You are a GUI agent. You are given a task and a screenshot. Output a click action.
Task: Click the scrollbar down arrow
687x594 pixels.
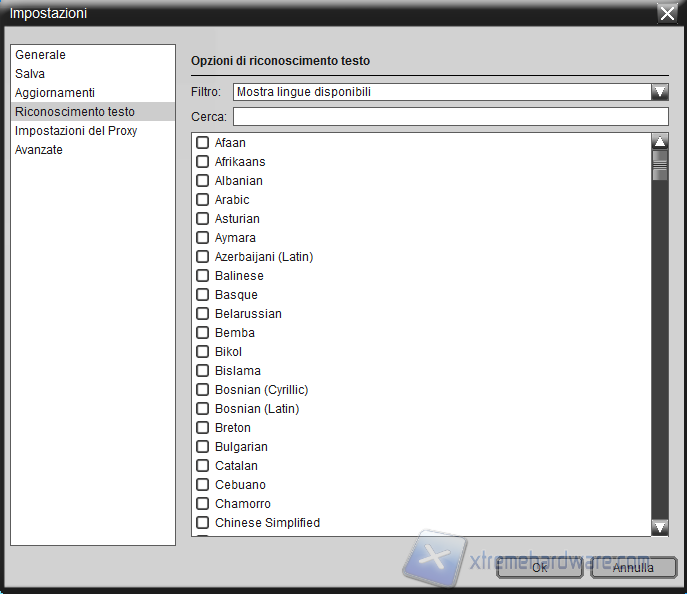click(660, 526)
